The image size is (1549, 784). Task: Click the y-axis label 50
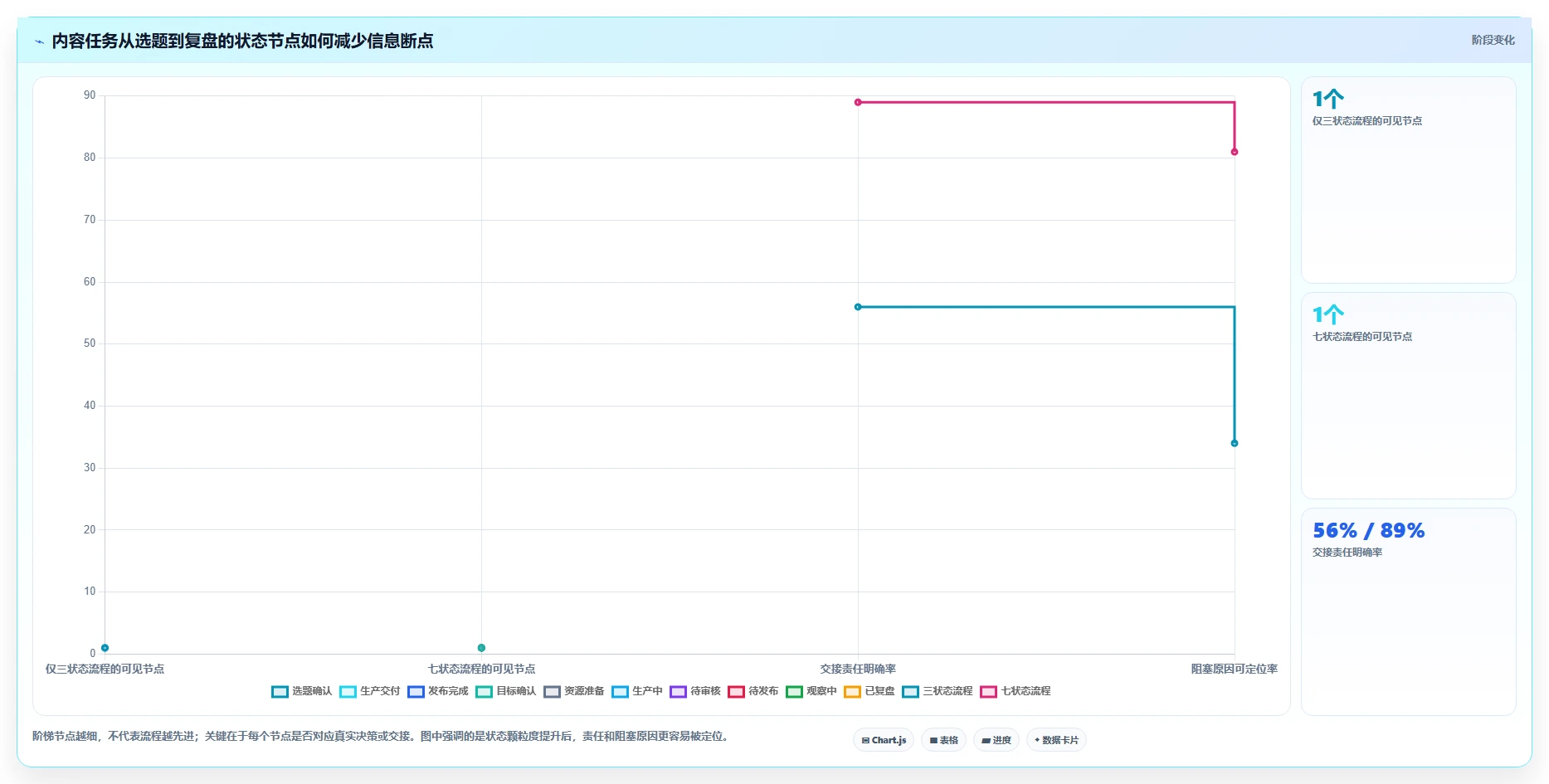pyautogui.click(x=90, y=343)
